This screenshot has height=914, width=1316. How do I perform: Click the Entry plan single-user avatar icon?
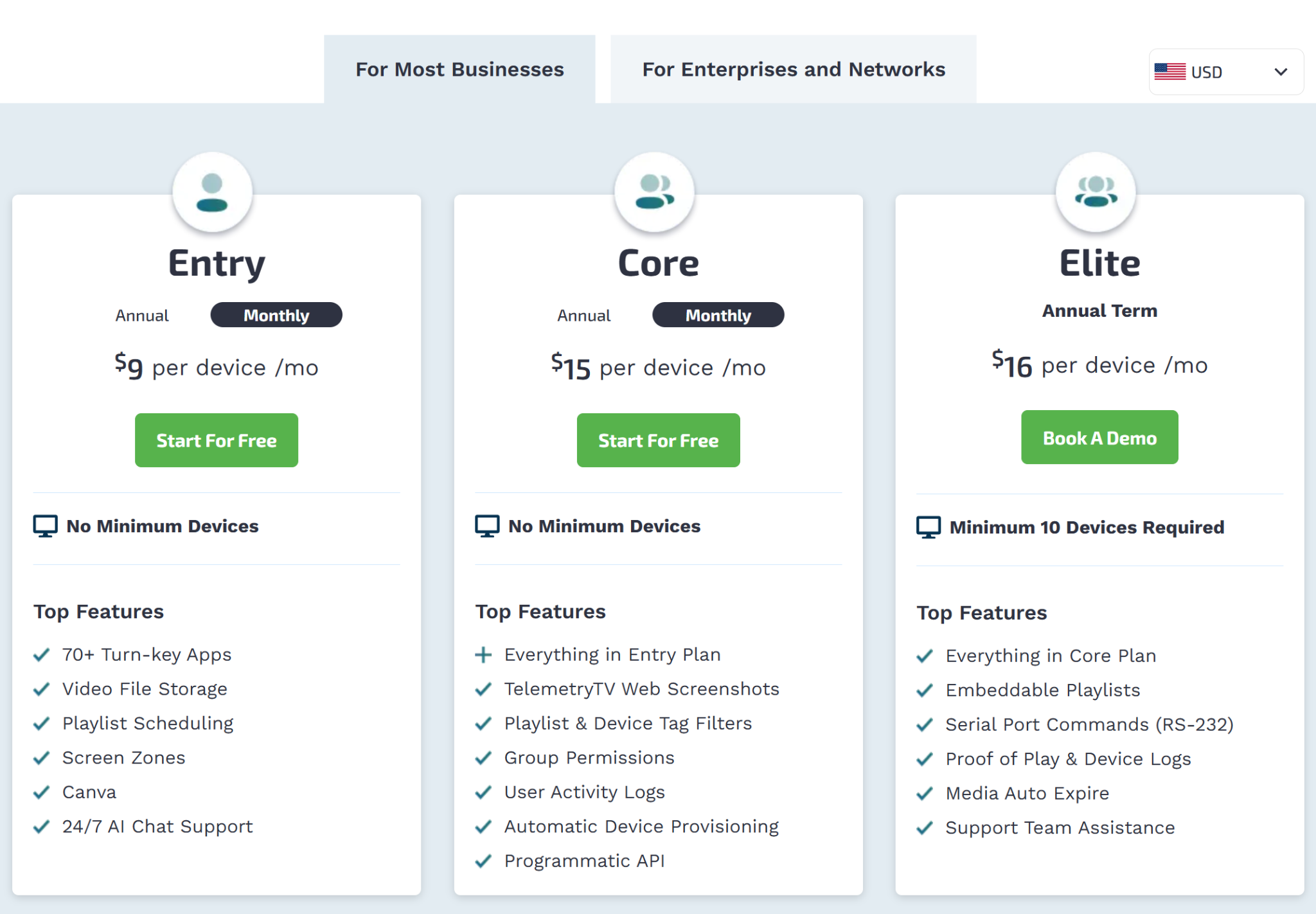(212, 192)
